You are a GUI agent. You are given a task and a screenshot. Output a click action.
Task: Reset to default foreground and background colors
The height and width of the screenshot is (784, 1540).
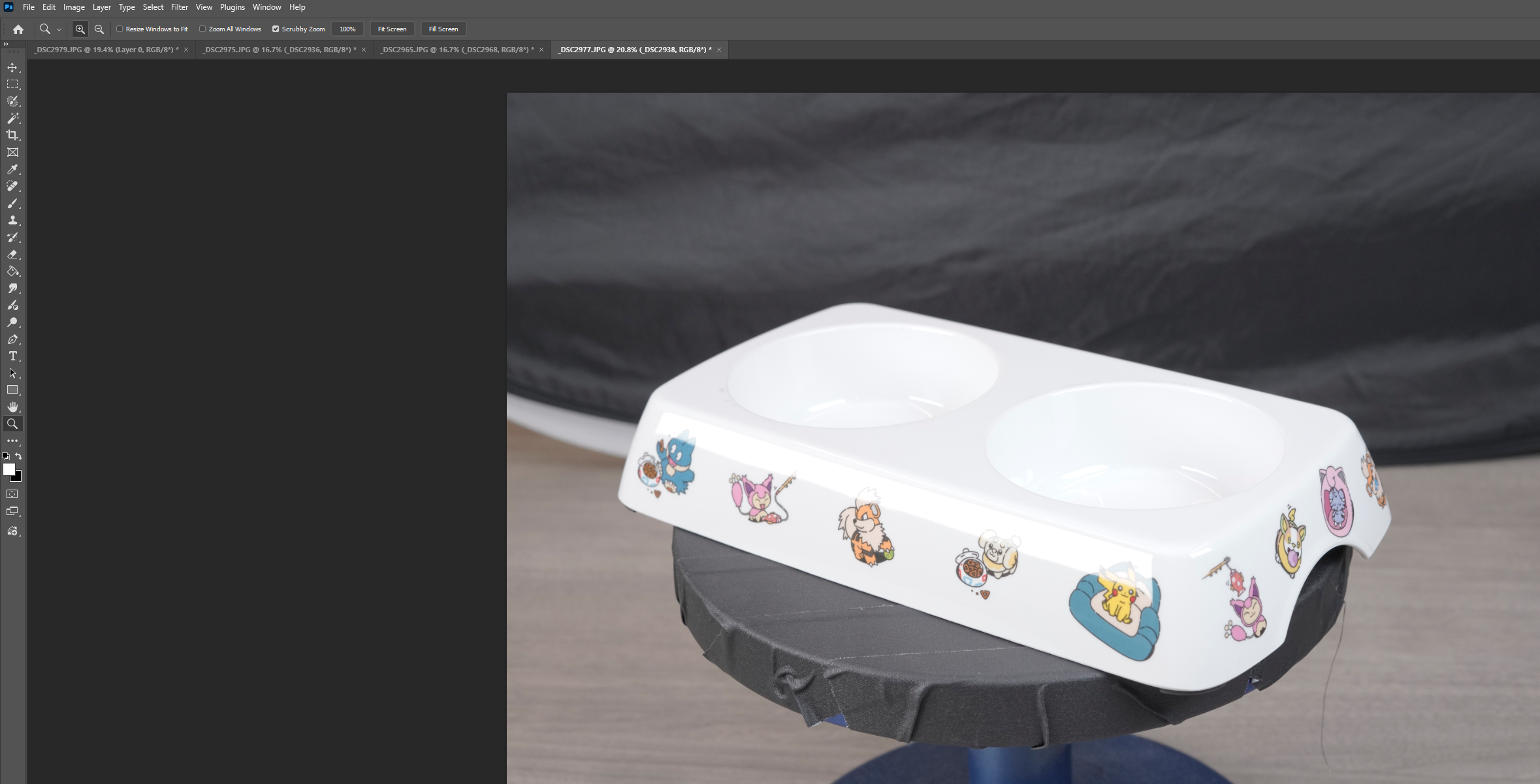[6, 456]
